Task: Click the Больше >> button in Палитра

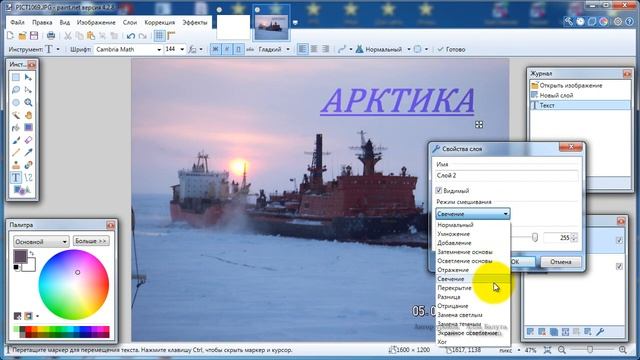Action: pyautogui.click(x=91, y=241)
